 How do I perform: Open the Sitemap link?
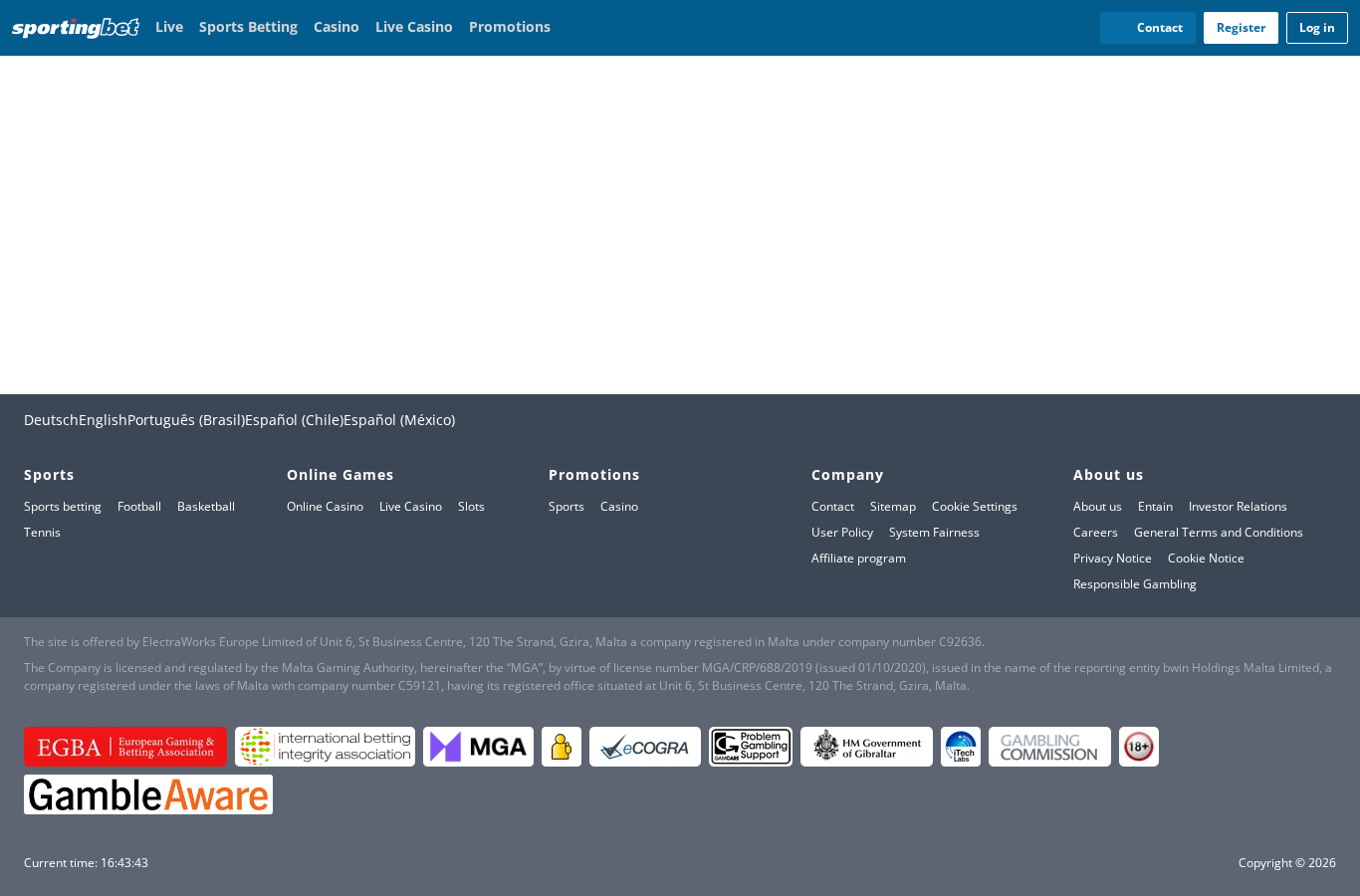point(893,507)
